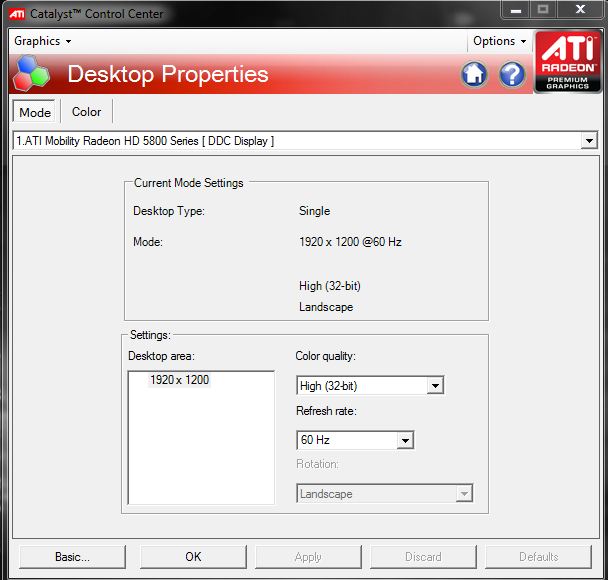Expand the Color quality dropdown
This screenshot has height=580, width=608.
click(x=435, y=386)
